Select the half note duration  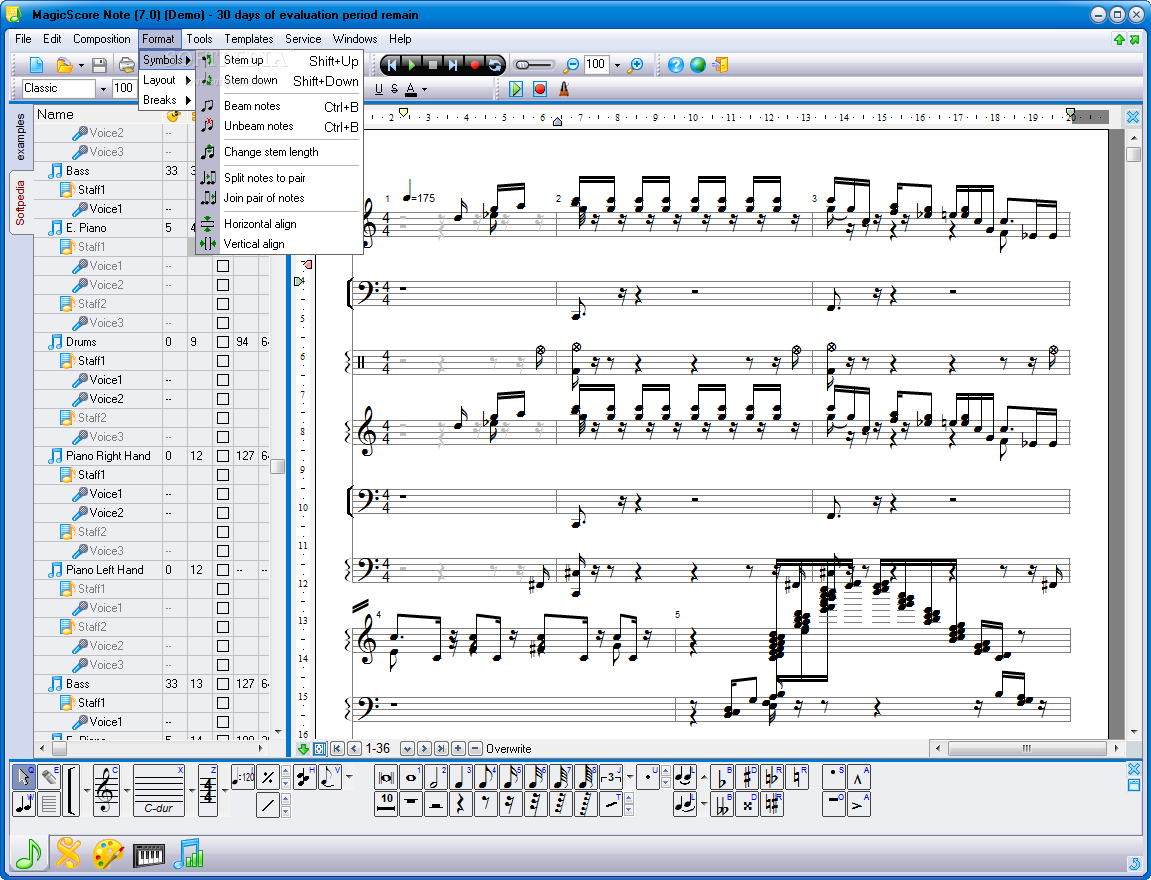[x=435, y=777]
